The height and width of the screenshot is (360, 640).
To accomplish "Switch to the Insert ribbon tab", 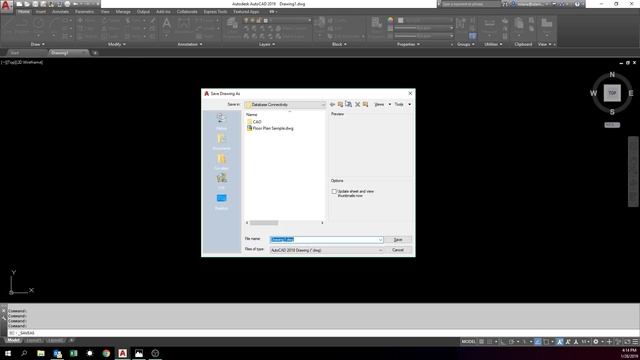I will click(41, 12).
